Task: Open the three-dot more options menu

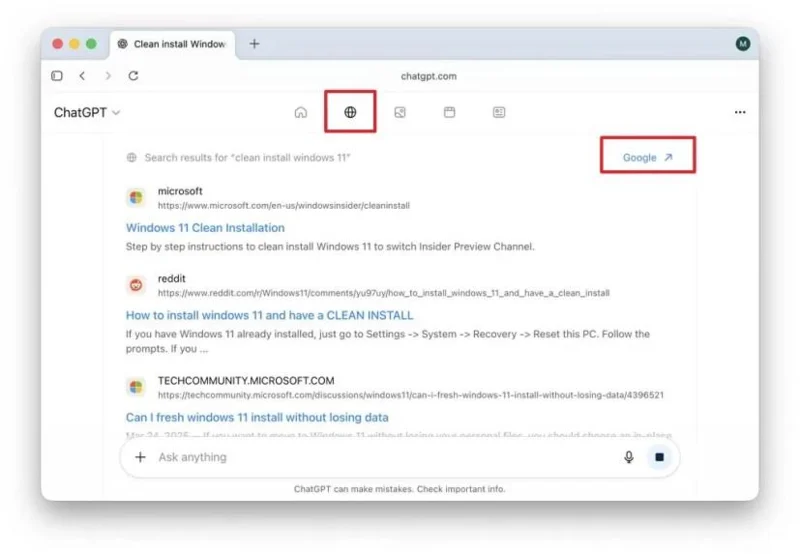Action: pos(740,112)
